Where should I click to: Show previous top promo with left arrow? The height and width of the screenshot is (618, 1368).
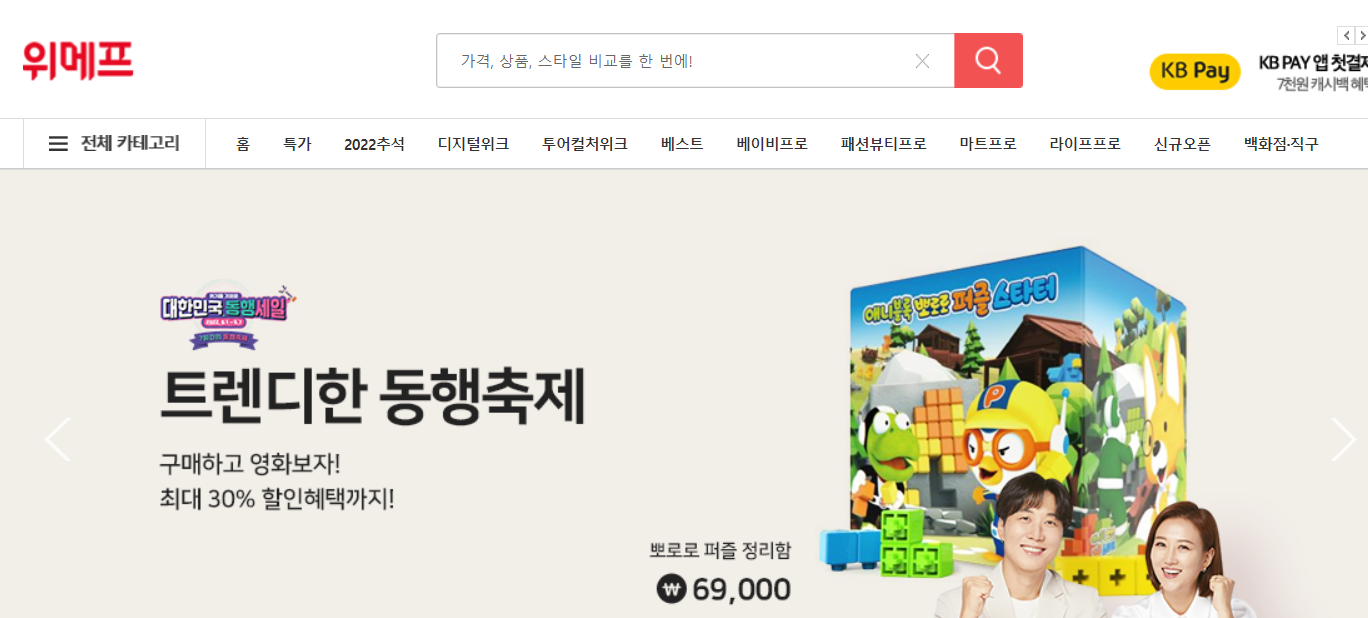(x=1346, y=35)
